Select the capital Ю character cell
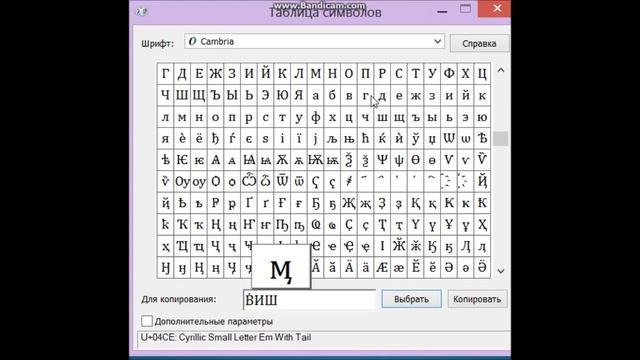This screenshot has width=640, height=360. click(x=282, y=96)
